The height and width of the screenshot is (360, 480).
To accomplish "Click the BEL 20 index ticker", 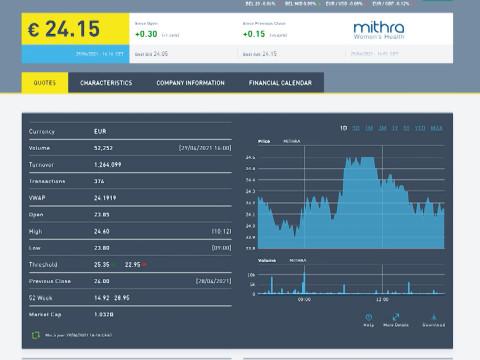I will [260, 4].
